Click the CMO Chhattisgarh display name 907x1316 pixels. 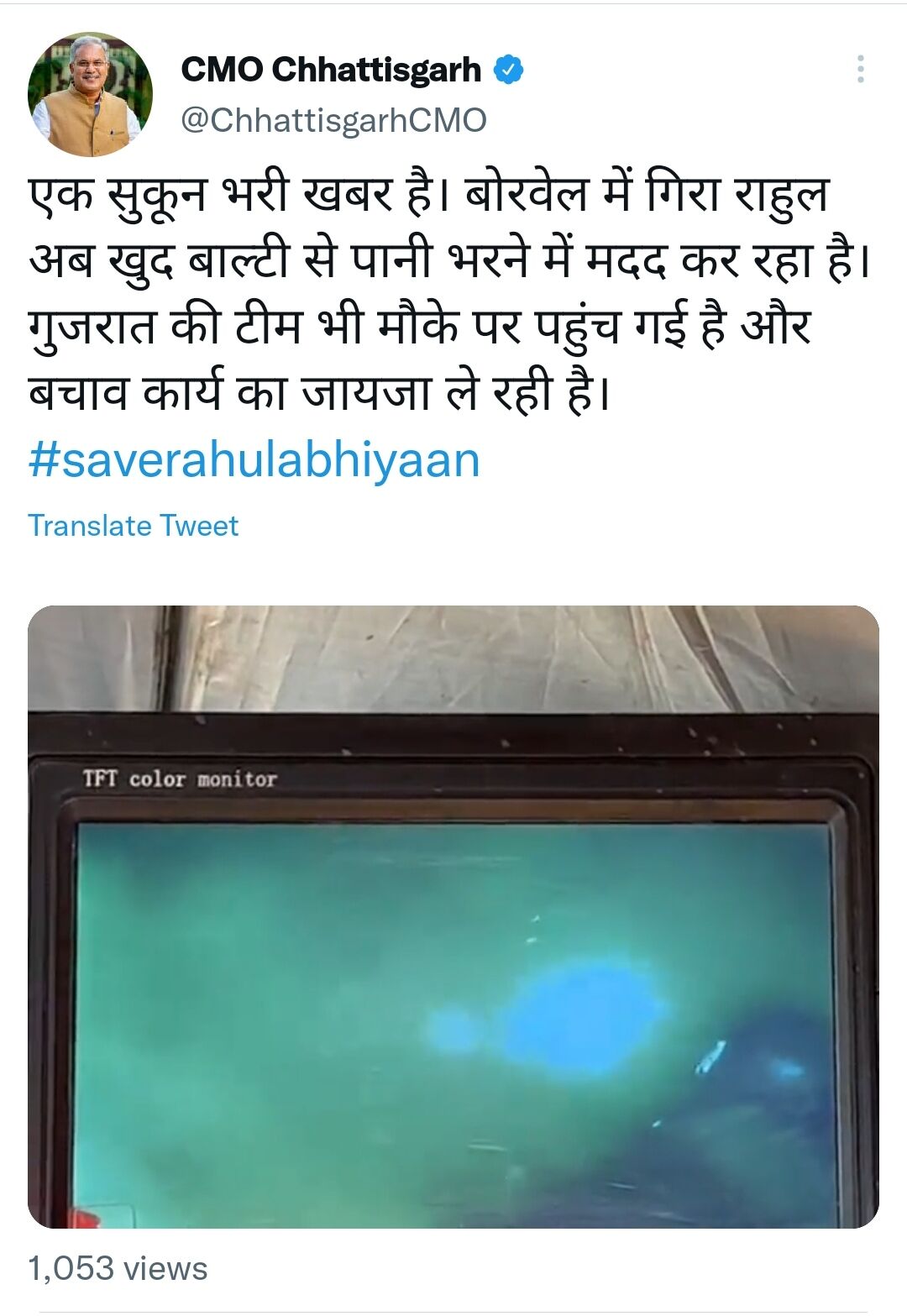pos(331,70)
